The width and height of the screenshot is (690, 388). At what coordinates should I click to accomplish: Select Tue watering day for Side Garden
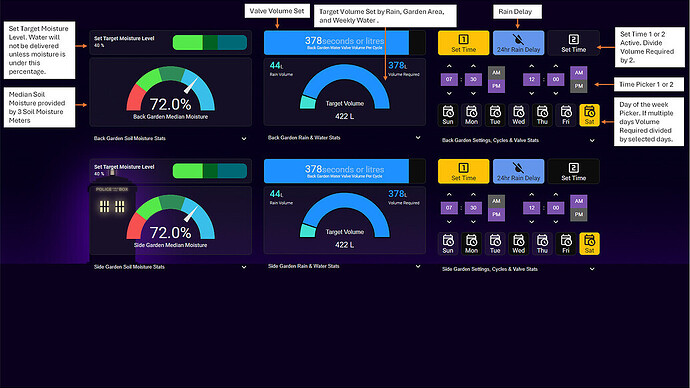(x=495, y=244)
